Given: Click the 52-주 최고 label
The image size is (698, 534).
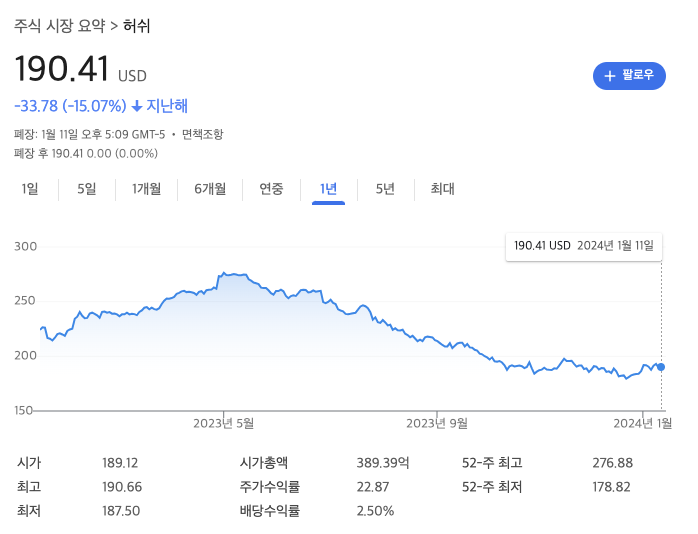Looking at the screenshot, I should tap(492, 463).
